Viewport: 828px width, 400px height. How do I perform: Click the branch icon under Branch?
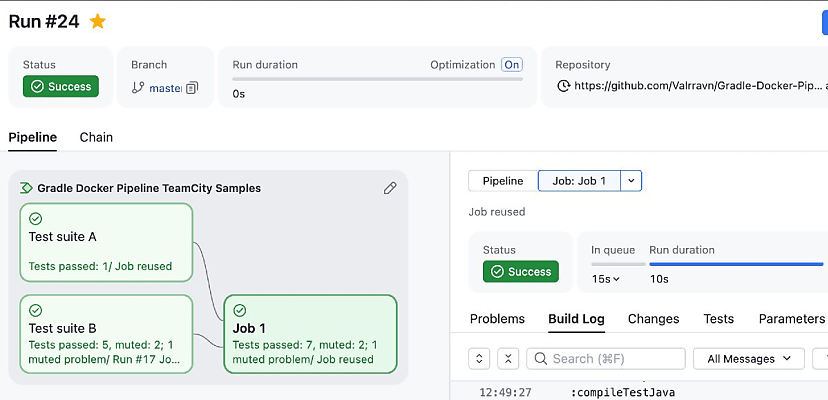tap(138, 88)
